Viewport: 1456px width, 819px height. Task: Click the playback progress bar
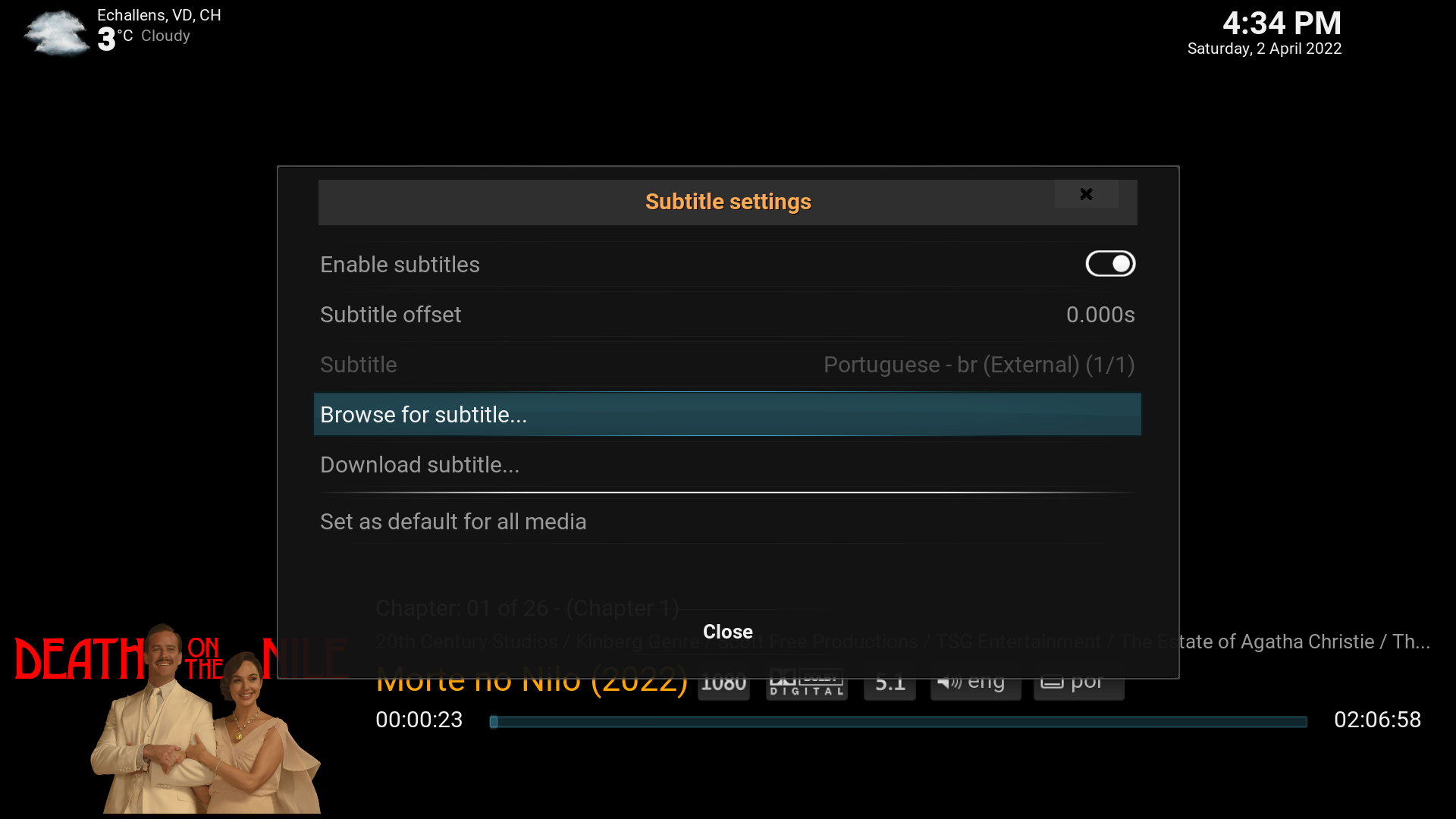click(898, 721)
